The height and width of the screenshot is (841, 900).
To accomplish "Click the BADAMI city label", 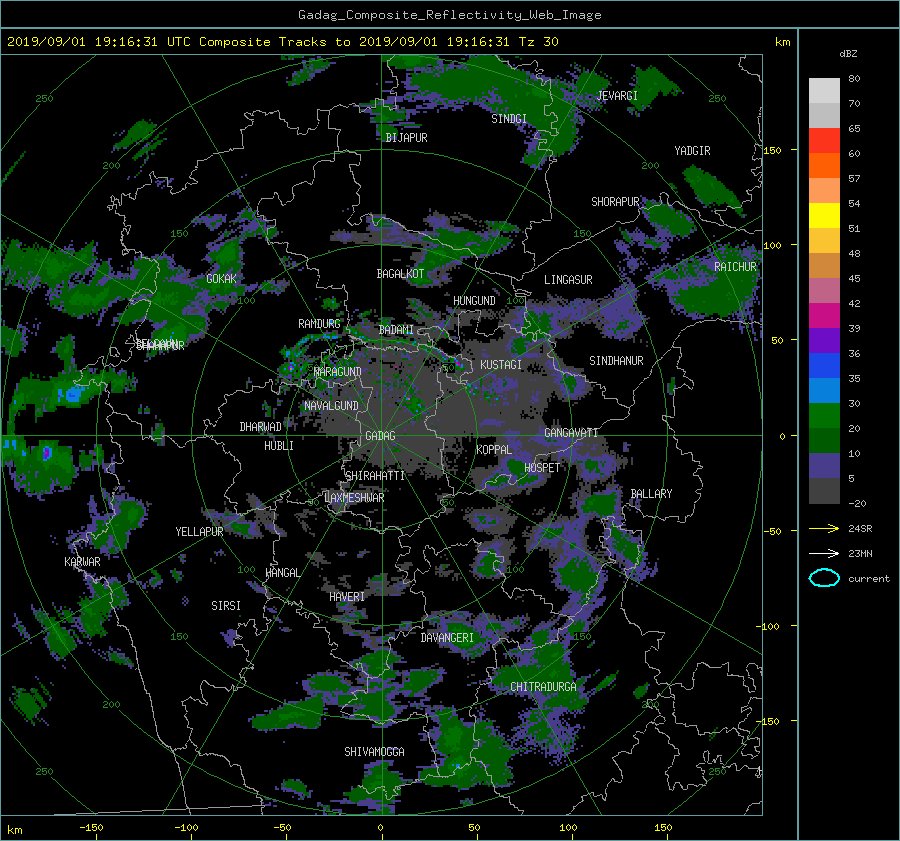I will click(396, 330).
